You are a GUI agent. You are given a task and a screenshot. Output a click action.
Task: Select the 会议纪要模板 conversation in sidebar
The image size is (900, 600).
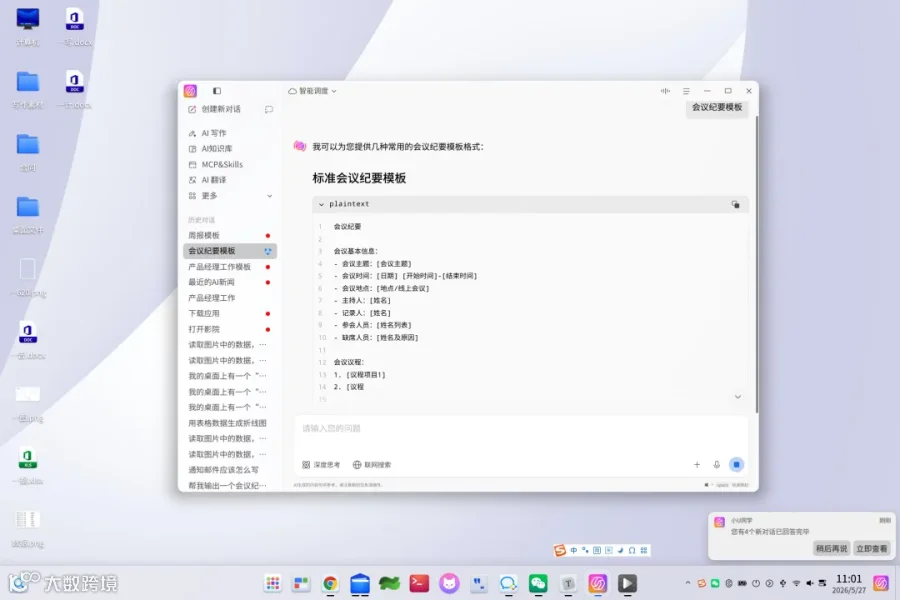coord(230,251)
